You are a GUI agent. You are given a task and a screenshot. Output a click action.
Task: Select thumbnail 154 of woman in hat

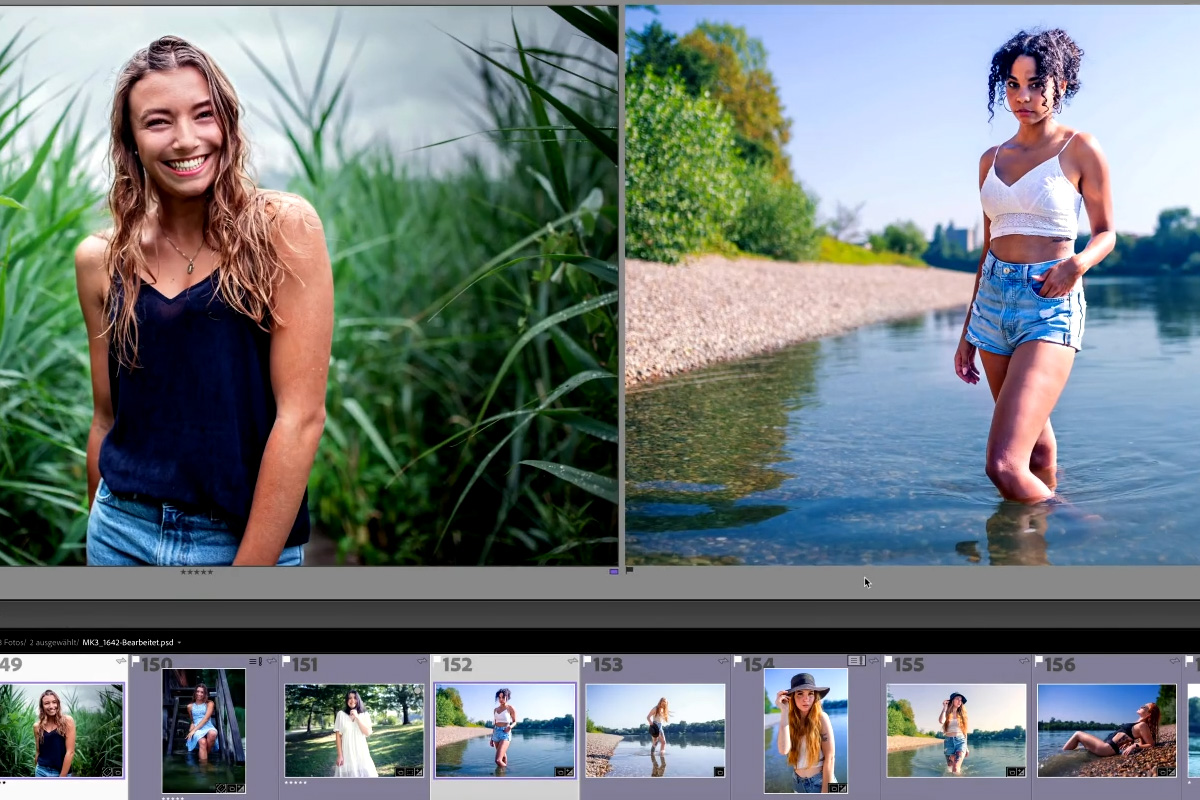click(x=806, y=731)
